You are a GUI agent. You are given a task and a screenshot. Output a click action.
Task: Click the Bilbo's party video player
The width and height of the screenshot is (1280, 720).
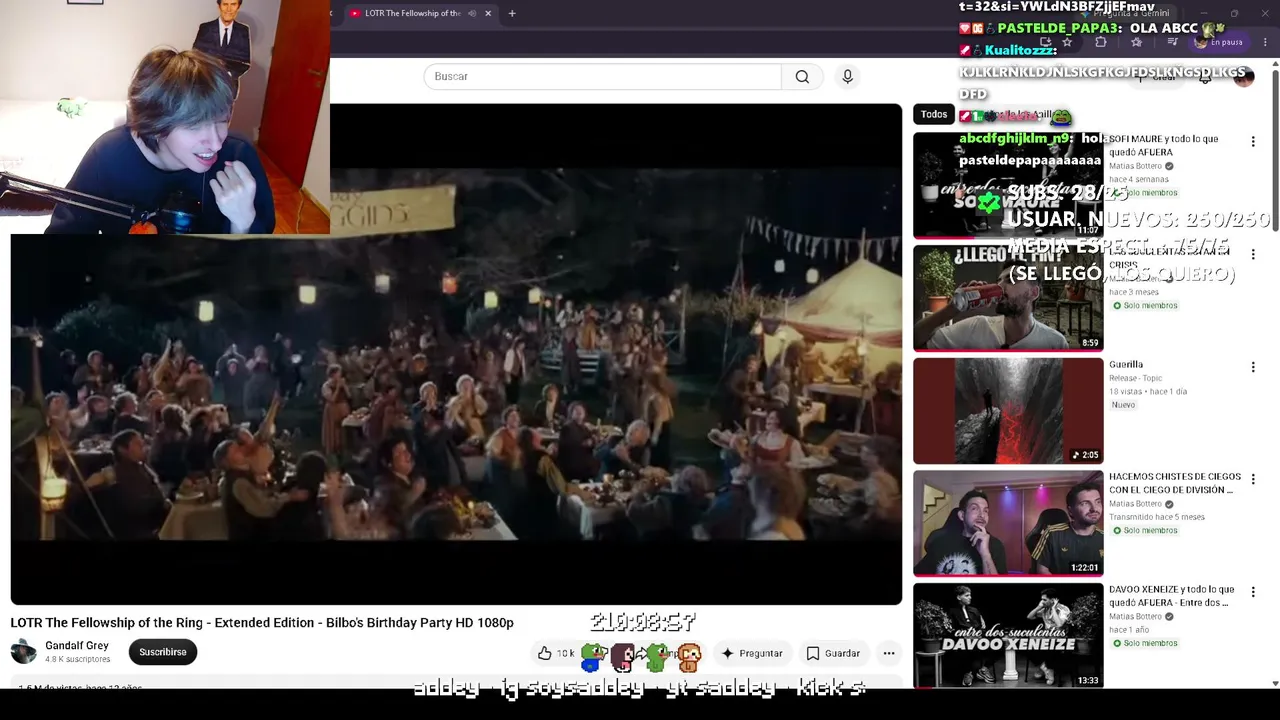[456, 354]
